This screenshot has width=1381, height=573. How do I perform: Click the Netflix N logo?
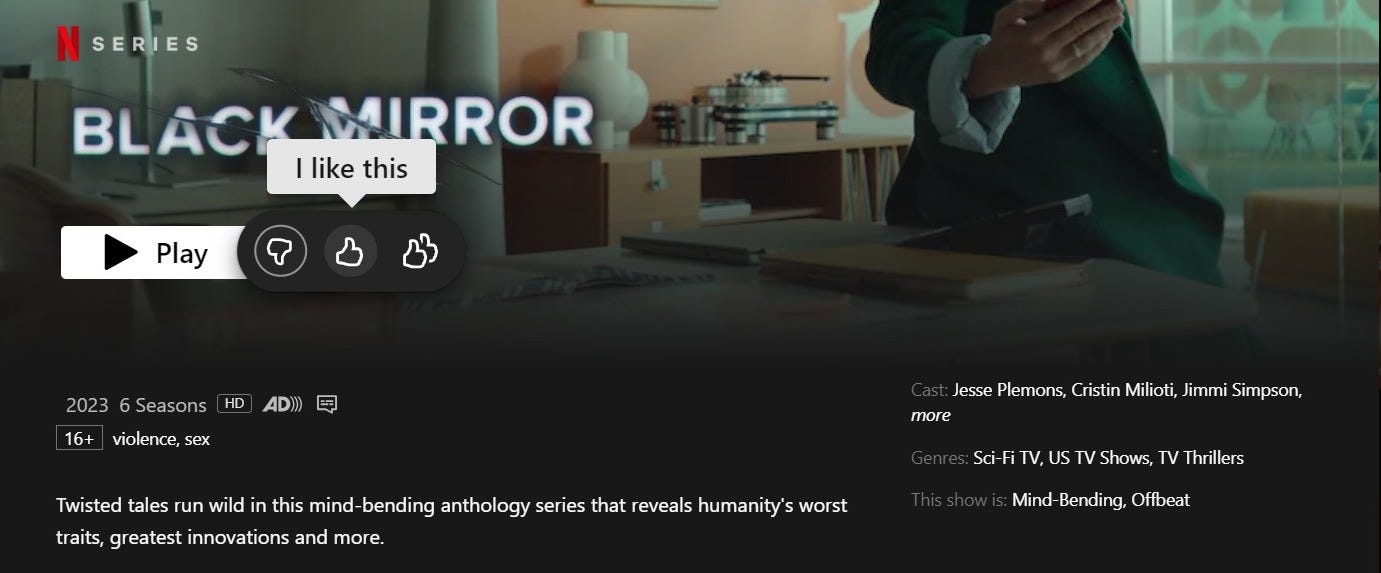tap(68, 44)
